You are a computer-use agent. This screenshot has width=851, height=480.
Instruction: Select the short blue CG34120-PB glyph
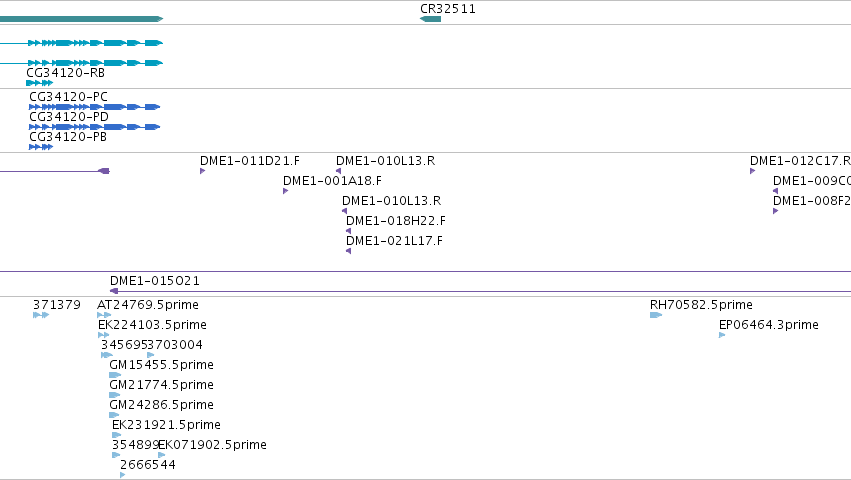coord(41,147)
